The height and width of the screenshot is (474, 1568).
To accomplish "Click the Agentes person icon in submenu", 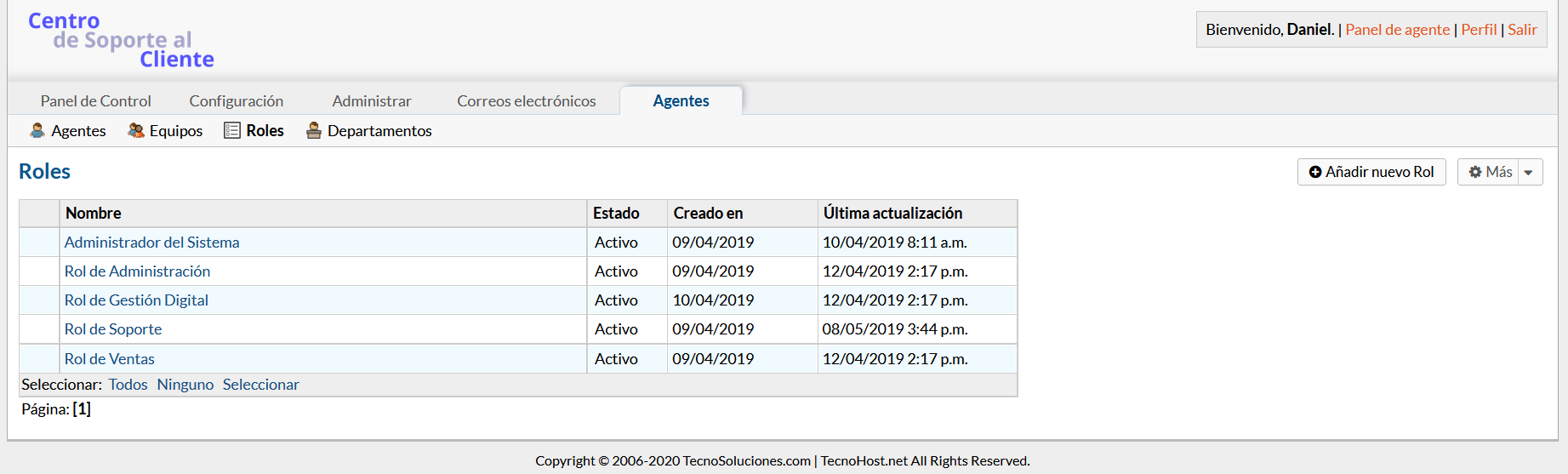I will (x=37, y=130).
